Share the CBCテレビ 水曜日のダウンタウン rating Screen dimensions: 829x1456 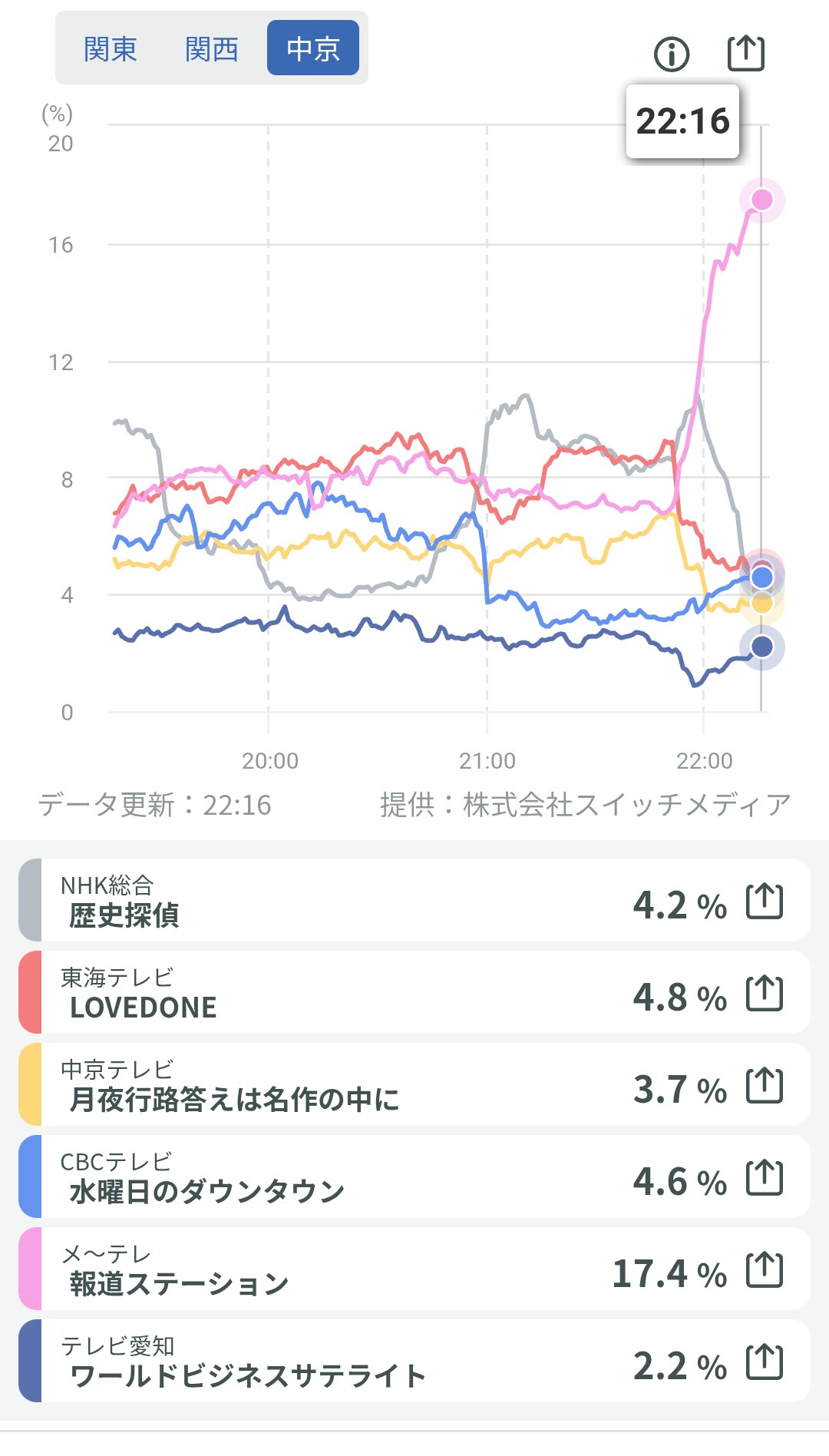(765, 1177)
